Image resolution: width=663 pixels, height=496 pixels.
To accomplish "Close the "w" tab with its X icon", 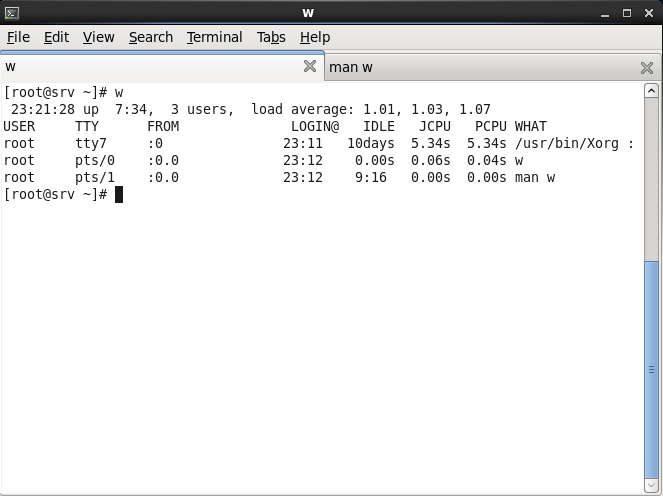I will pyautogui.click(x=310, y=67).
